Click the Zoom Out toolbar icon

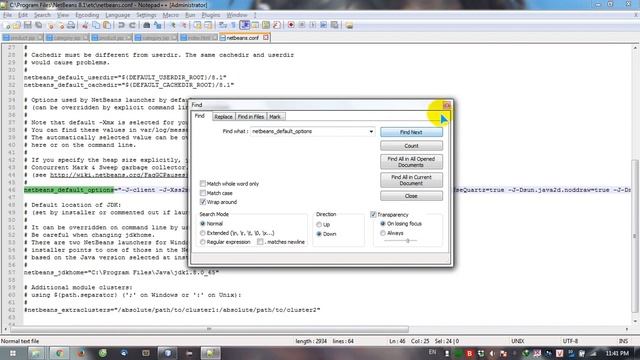[184, 25]
